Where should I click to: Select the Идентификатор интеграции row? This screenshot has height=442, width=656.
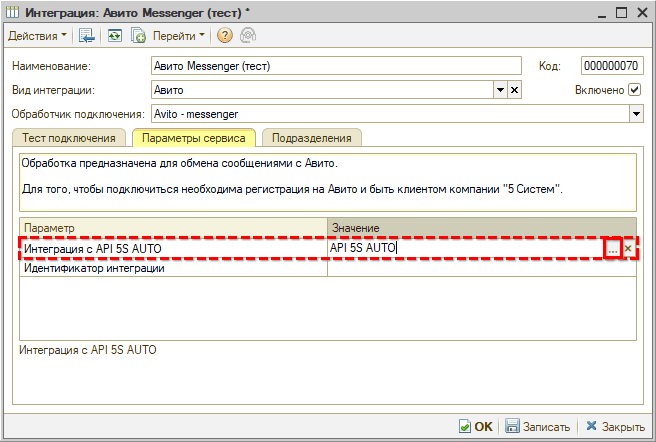tap(172, 268)
